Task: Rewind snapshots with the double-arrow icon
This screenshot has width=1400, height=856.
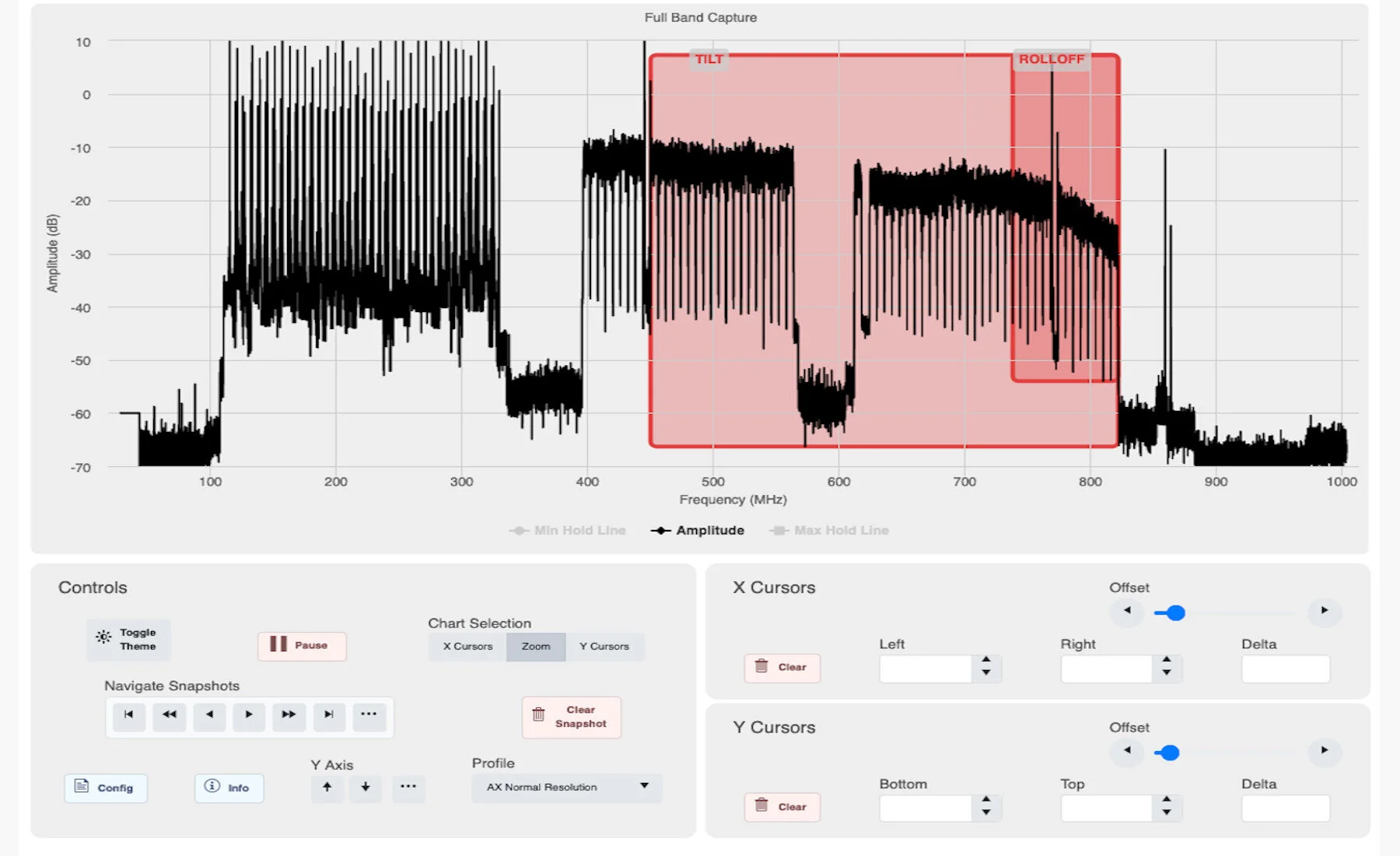Action: [x=169, y=717]
